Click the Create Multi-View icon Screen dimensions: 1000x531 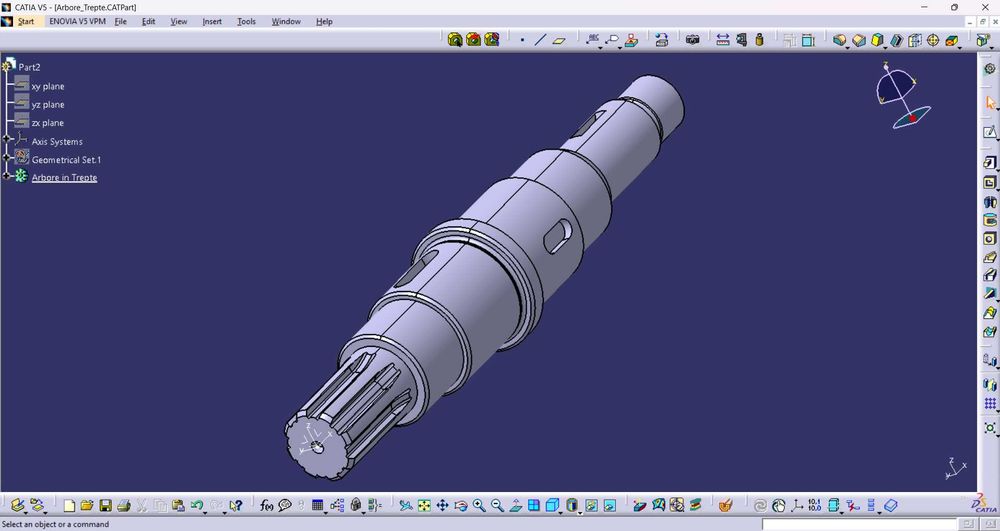tap(534, 506)
